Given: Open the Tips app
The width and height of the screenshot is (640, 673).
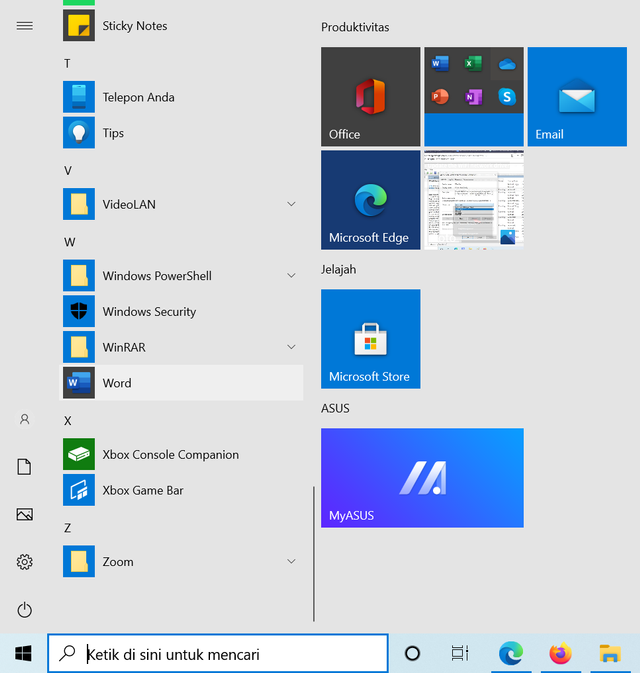Looking at the screenshot, I should [x=181, y=133].
